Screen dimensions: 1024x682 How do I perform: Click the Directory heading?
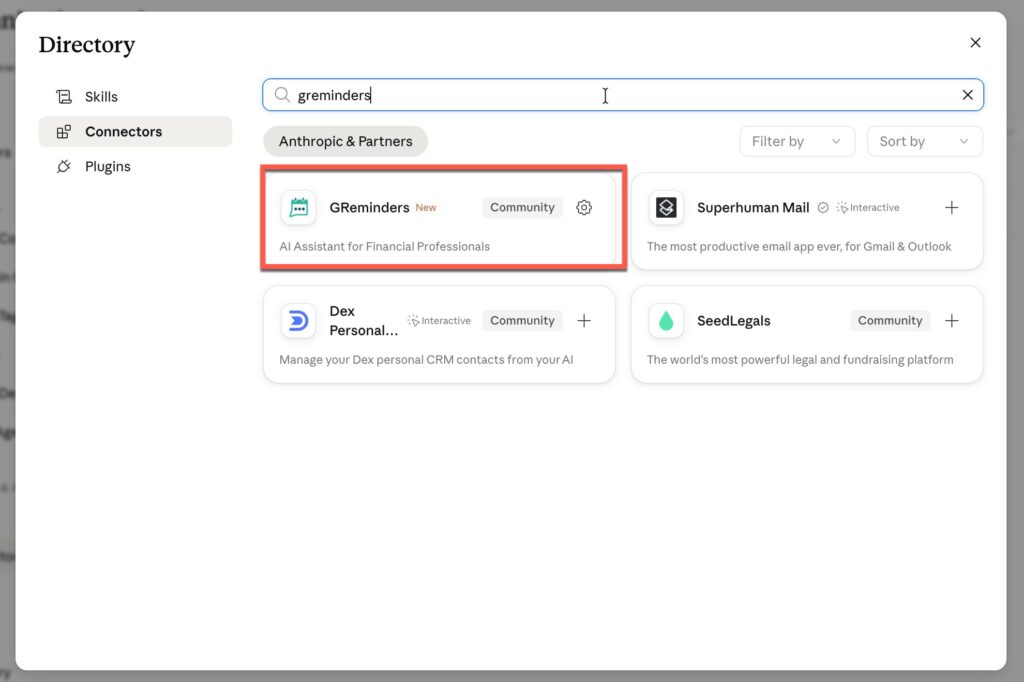point(87,44)
